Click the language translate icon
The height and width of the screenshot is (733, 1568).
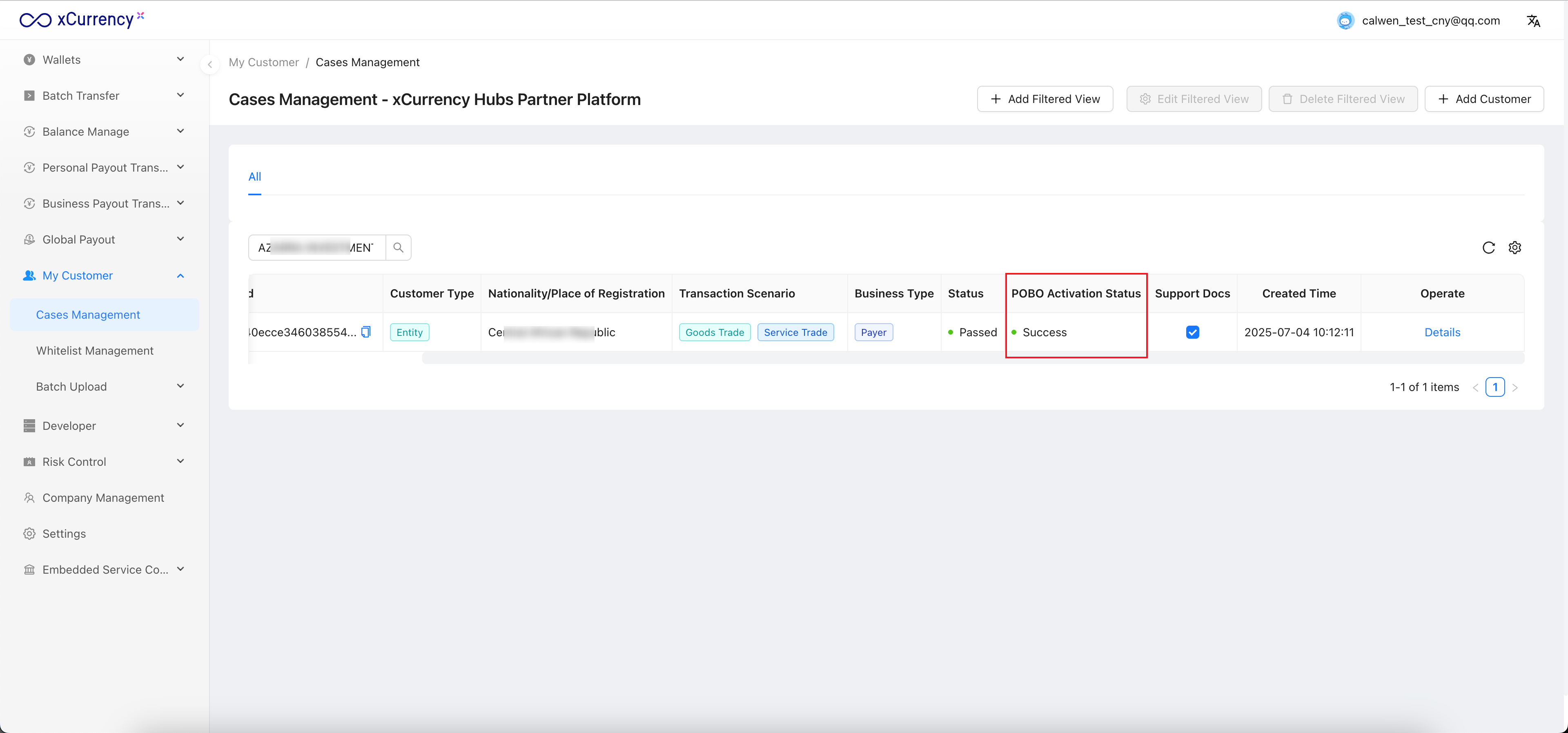tap(1533, 21)
